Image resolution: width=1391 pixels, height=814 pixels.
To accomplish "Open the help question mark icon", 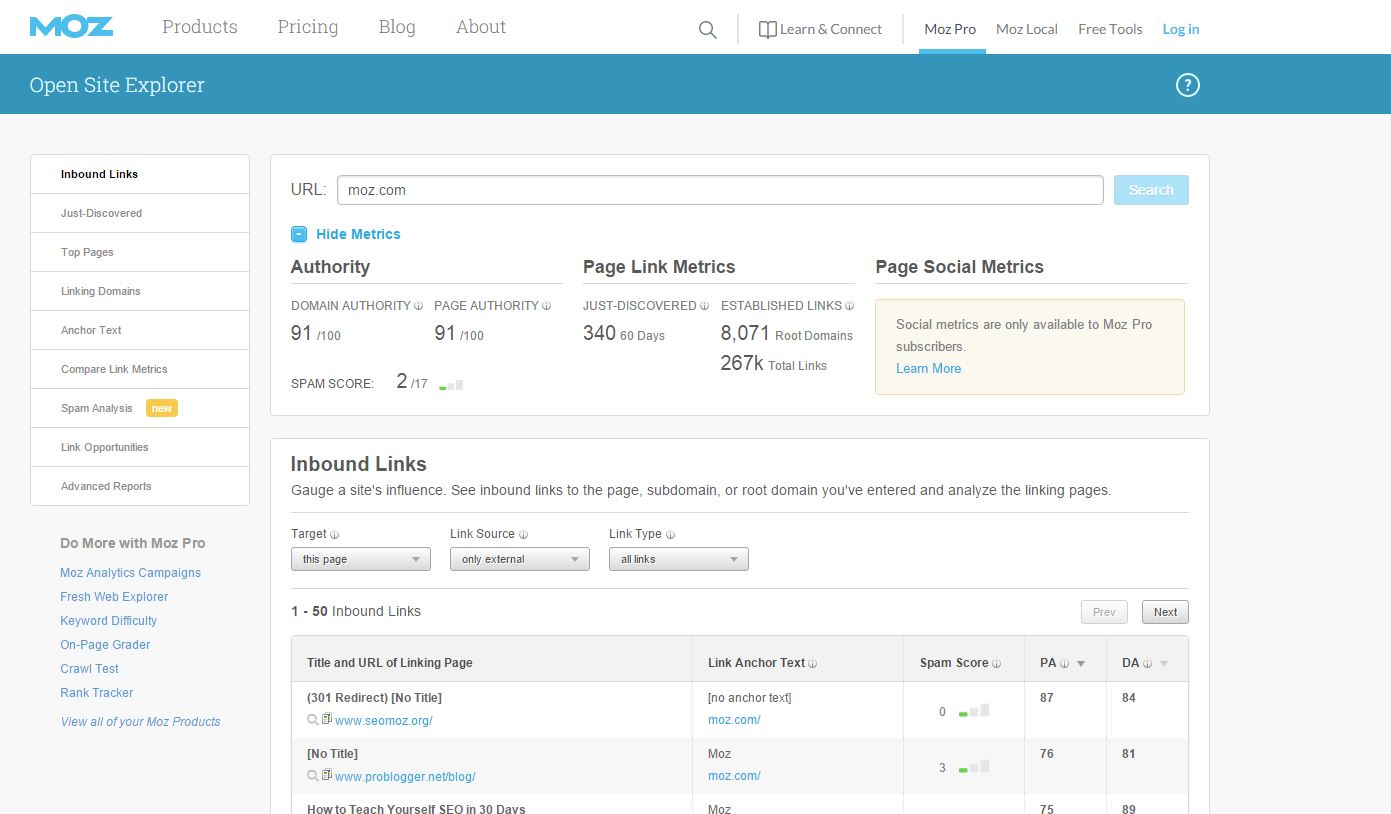I will [1187, 85].
